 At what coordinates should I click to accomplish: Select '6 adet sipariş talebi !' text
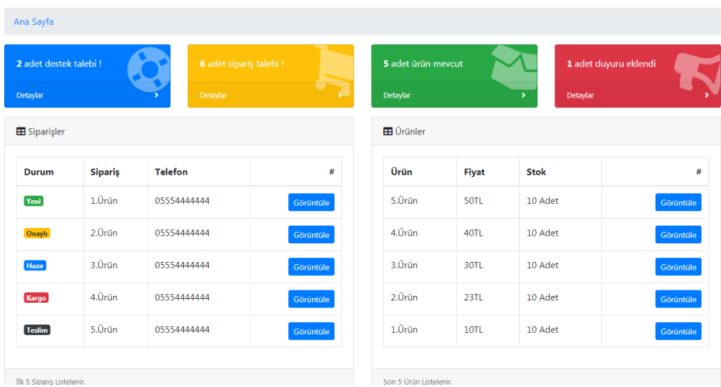coord(241,63)
